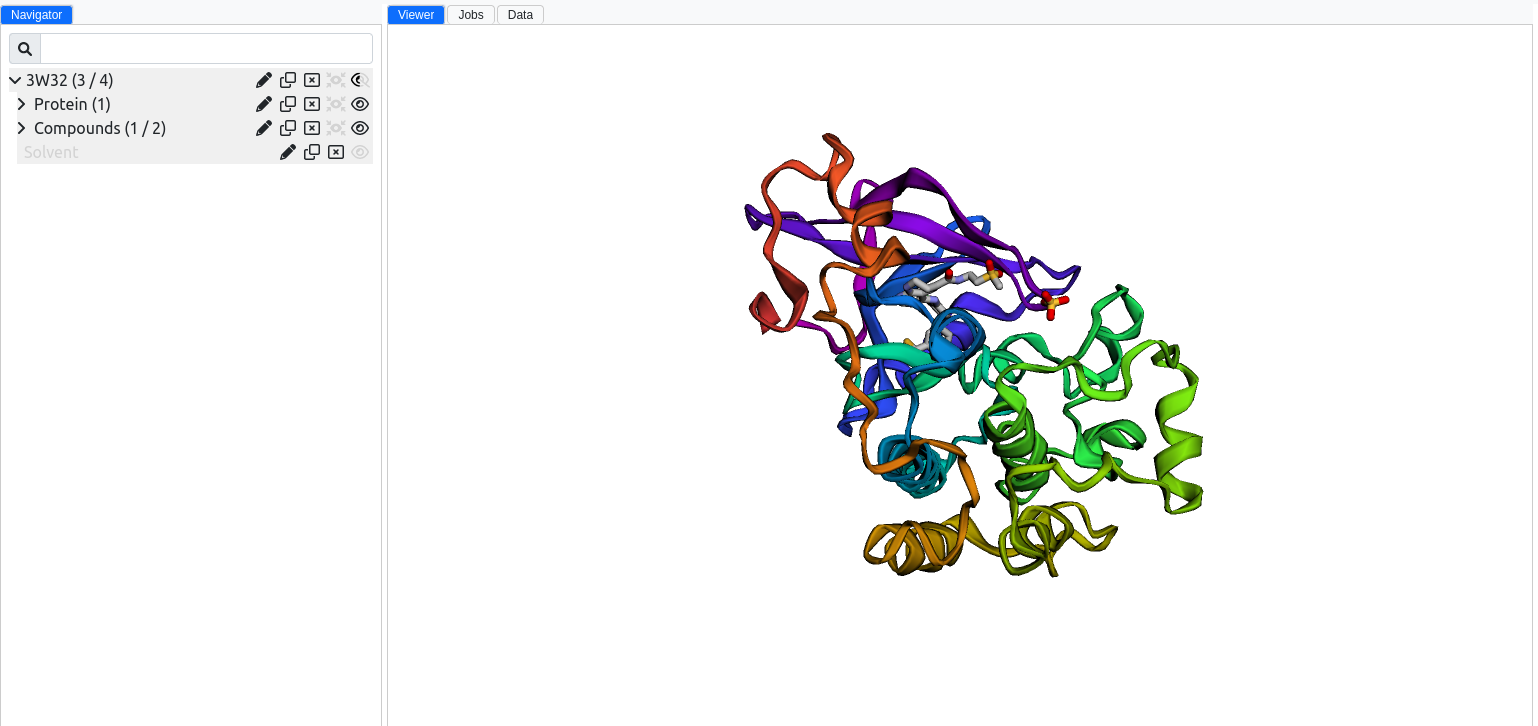
Task: Expand the Protein (1) node
Action: [x=22, y=104]
